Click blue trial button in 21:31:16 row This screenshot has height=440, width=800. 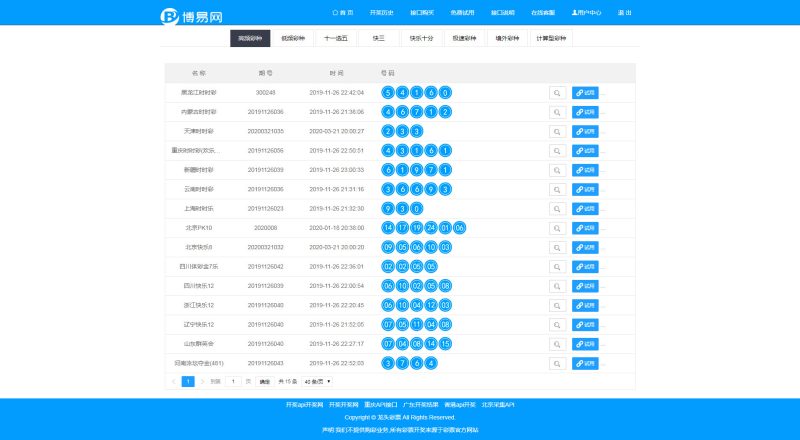585,189
